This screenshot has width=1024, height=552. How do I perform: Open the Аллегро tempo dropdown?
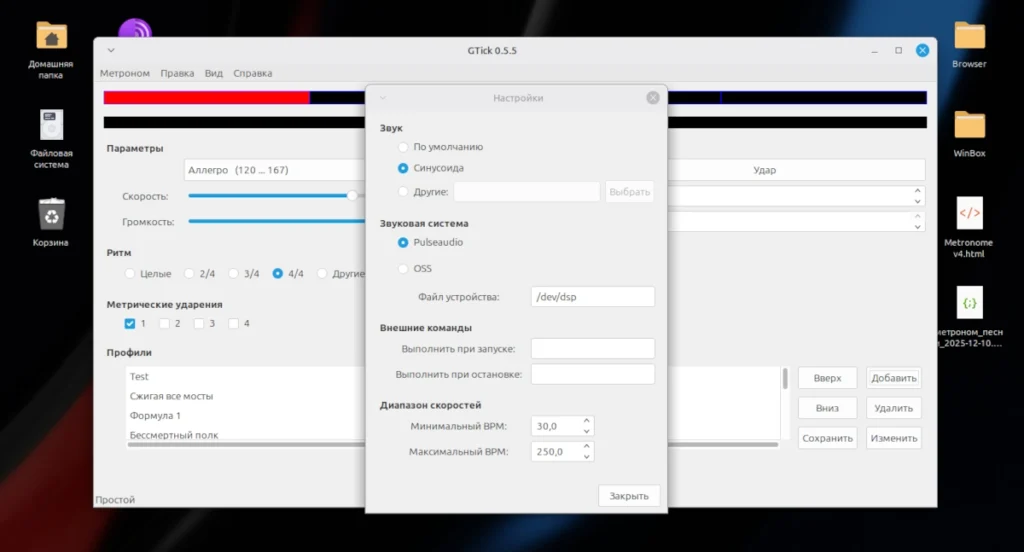pyautogui.click(x=274, y=170)
